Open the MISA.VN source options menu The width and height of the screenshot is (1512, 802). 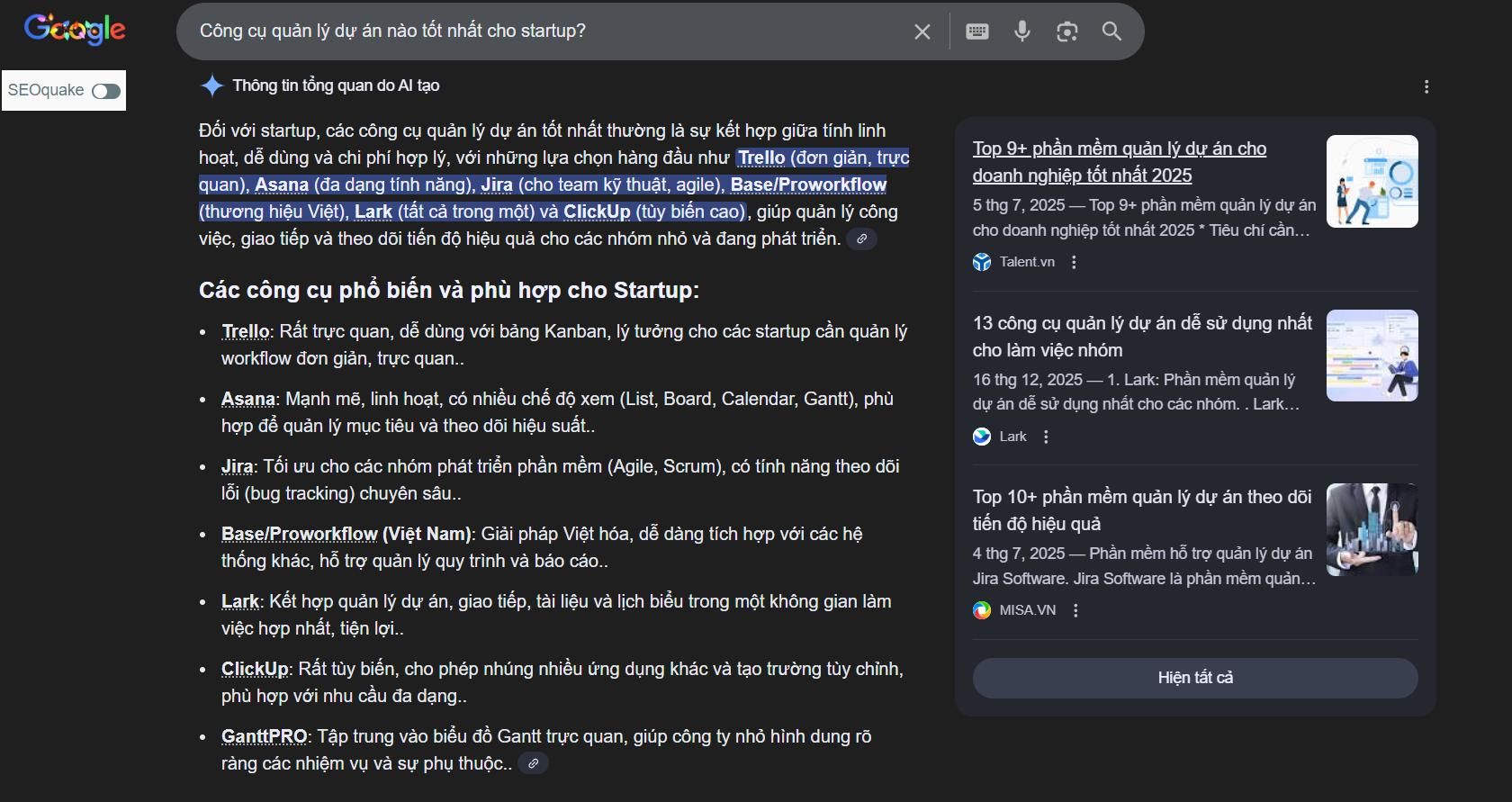tap(1075, 610)
